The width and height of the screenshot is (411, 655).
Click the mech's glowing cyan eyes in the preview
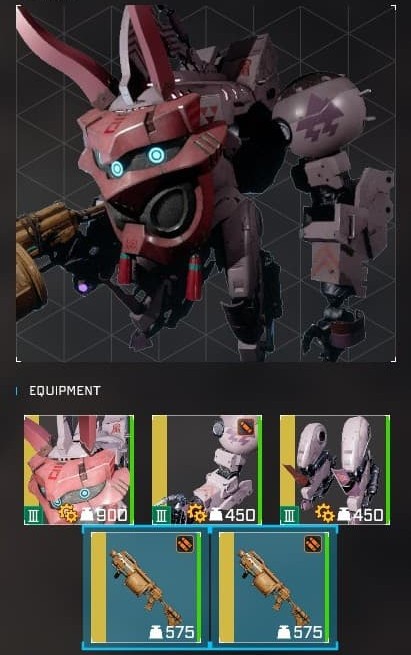(137, 162)
